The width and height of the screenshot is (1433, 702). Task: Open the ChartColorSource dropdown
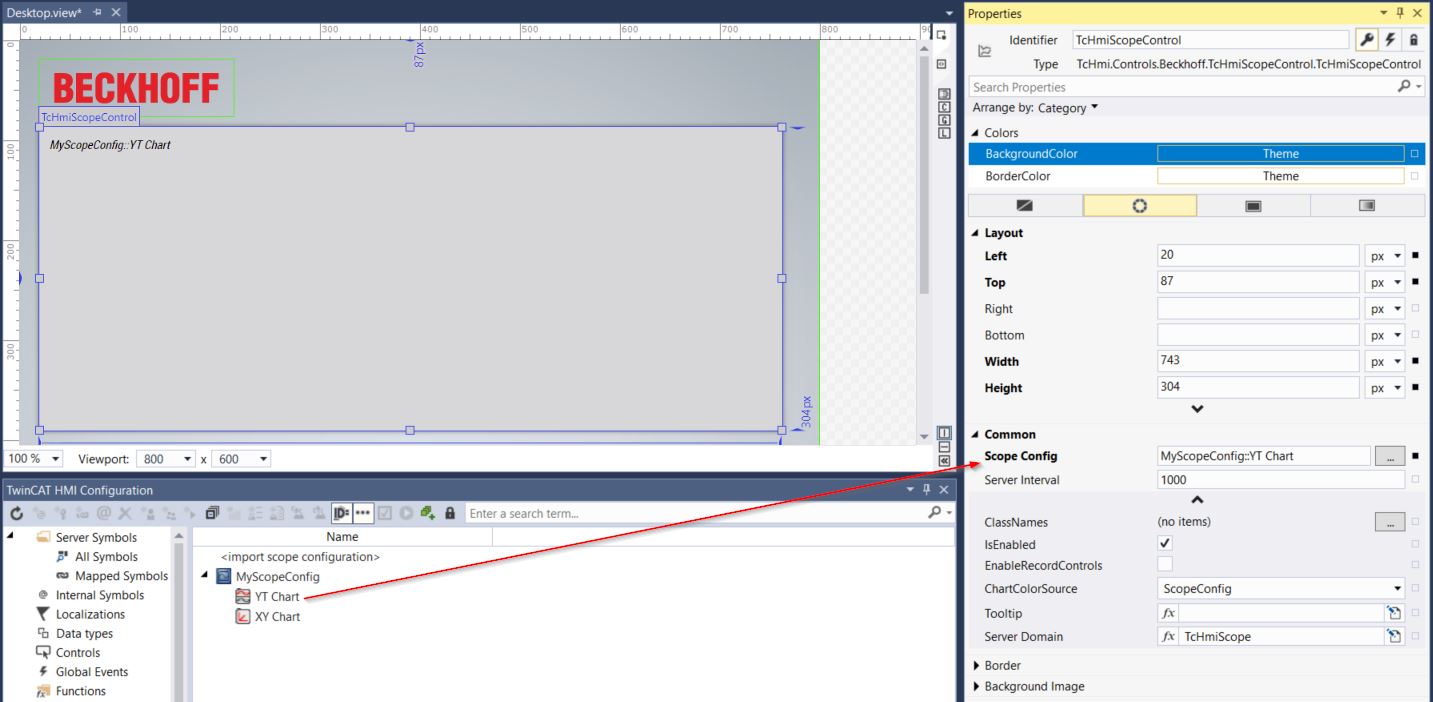click(1281, 589)
